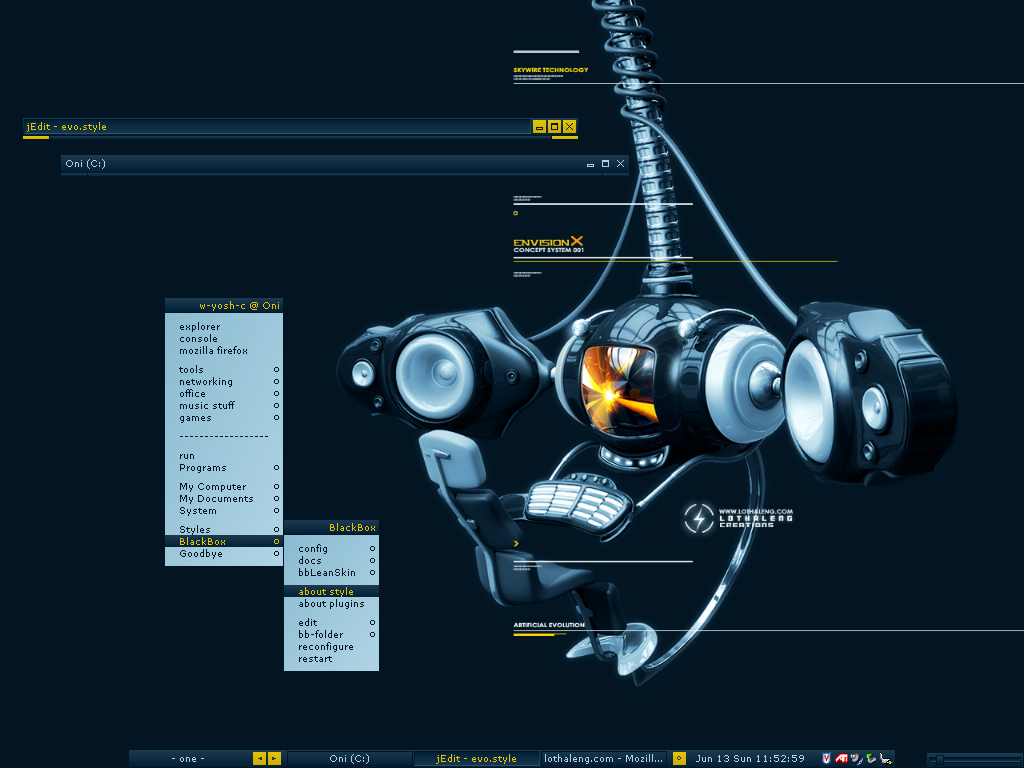The width and height of the screenshot is (1024, 768).
Task: Switch to jEdit - evo.style taskbar button
Action: click(x=476, y=758)
